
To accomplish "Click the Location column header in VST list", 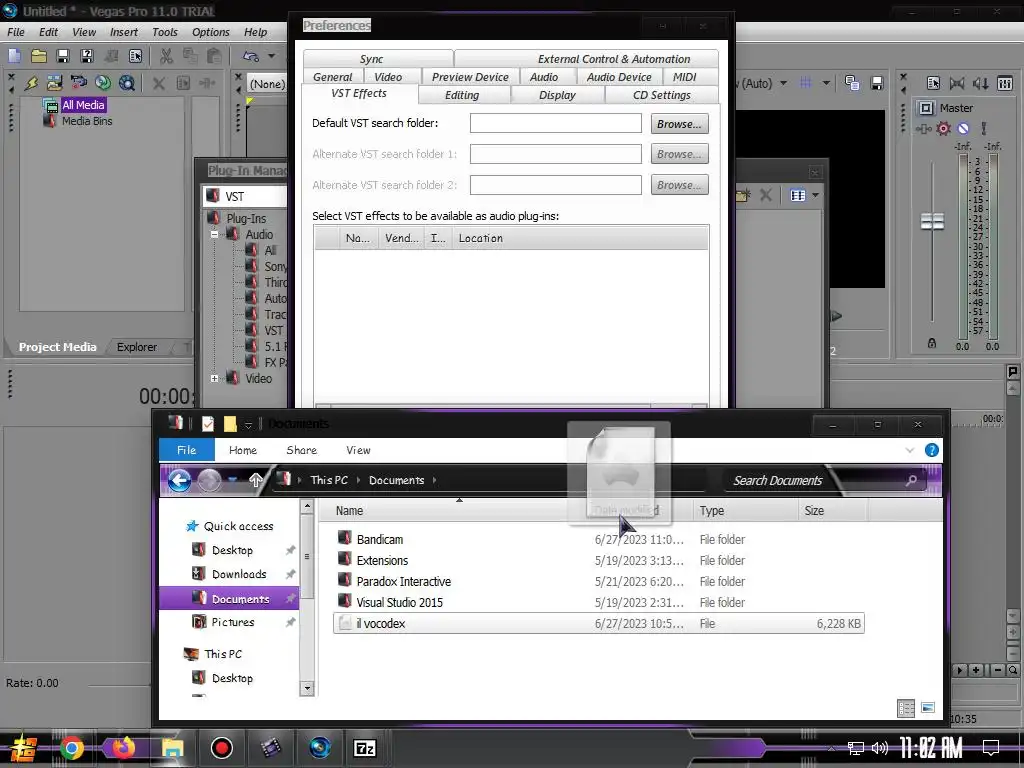I will 580,238.
